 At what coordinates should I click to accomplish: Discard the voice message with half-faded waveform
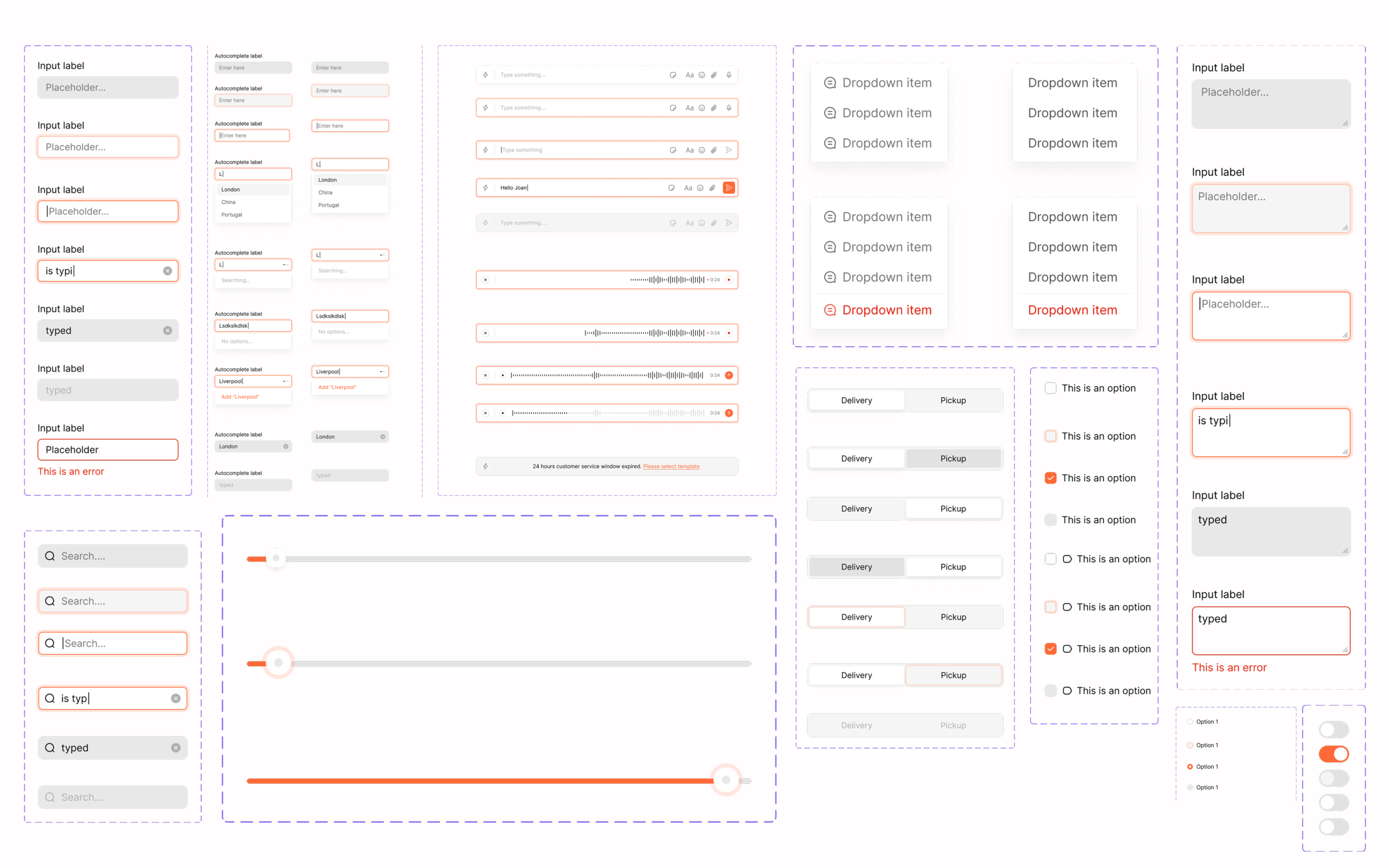[x=486, y=413]
